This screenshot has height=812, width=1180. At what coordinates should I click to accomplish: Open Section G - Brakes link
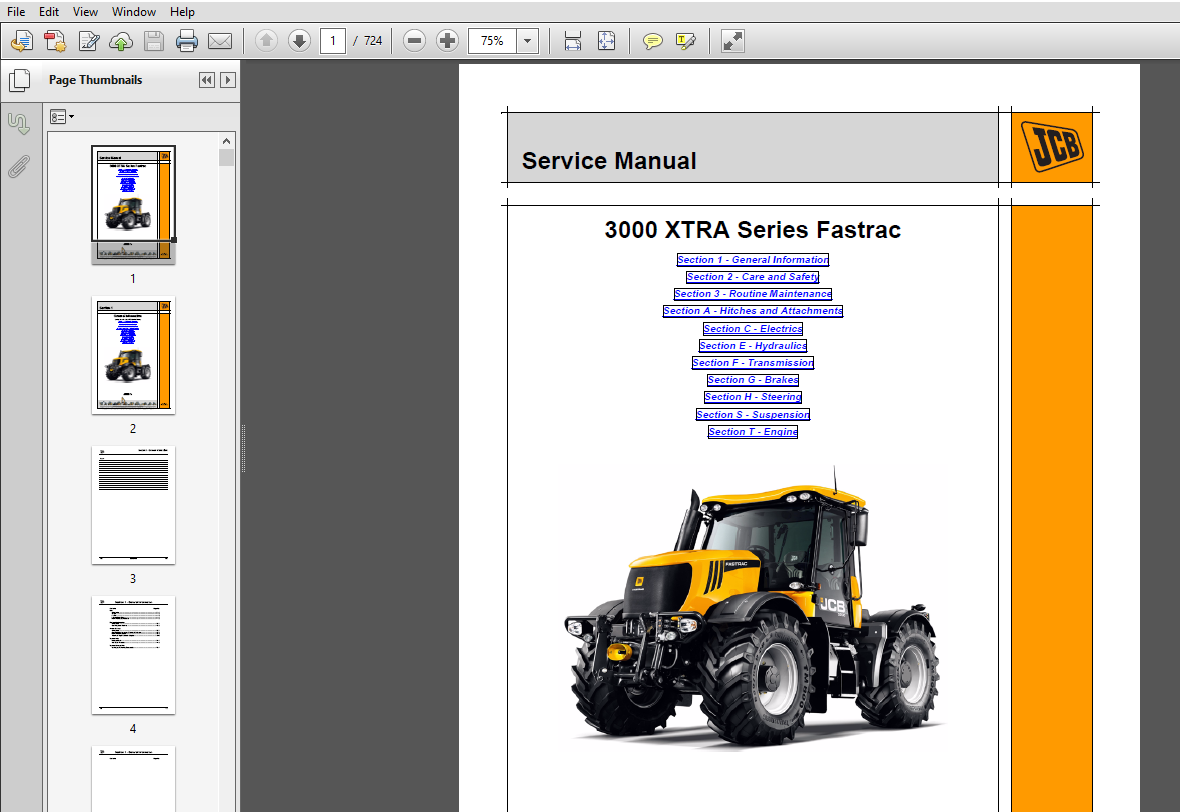click(753, 380)
